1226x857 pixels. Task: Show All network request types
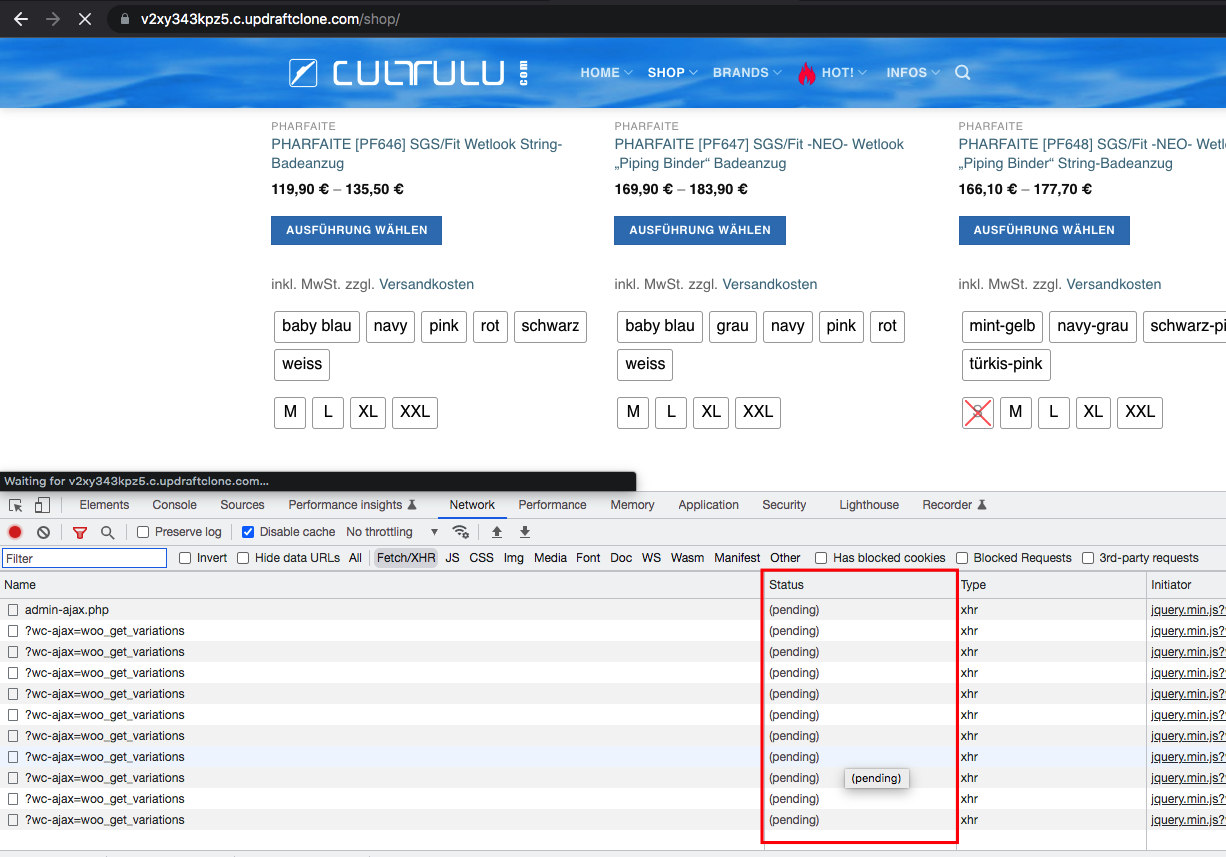pos(355,558)
